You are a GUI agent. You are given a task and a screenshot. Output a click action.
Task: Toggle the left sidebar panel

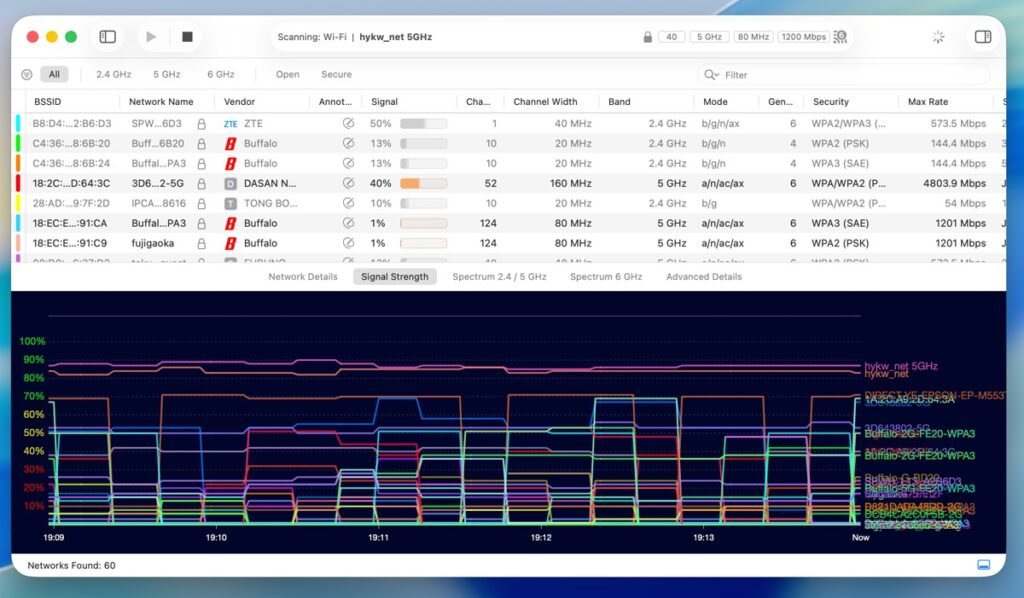coord(107,37)
